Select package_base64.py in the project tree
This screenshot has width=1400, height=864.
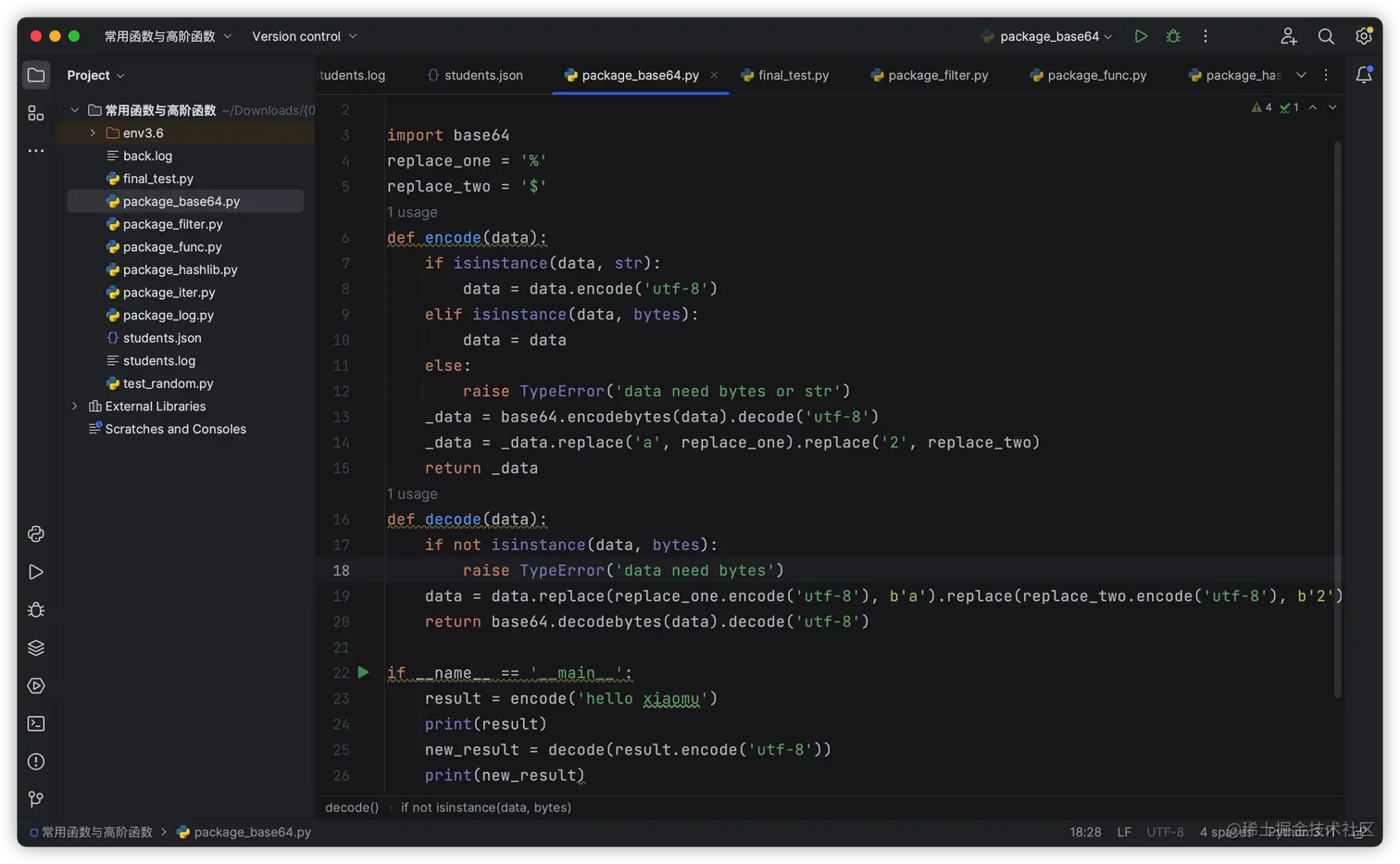click(x=181, y=201)
